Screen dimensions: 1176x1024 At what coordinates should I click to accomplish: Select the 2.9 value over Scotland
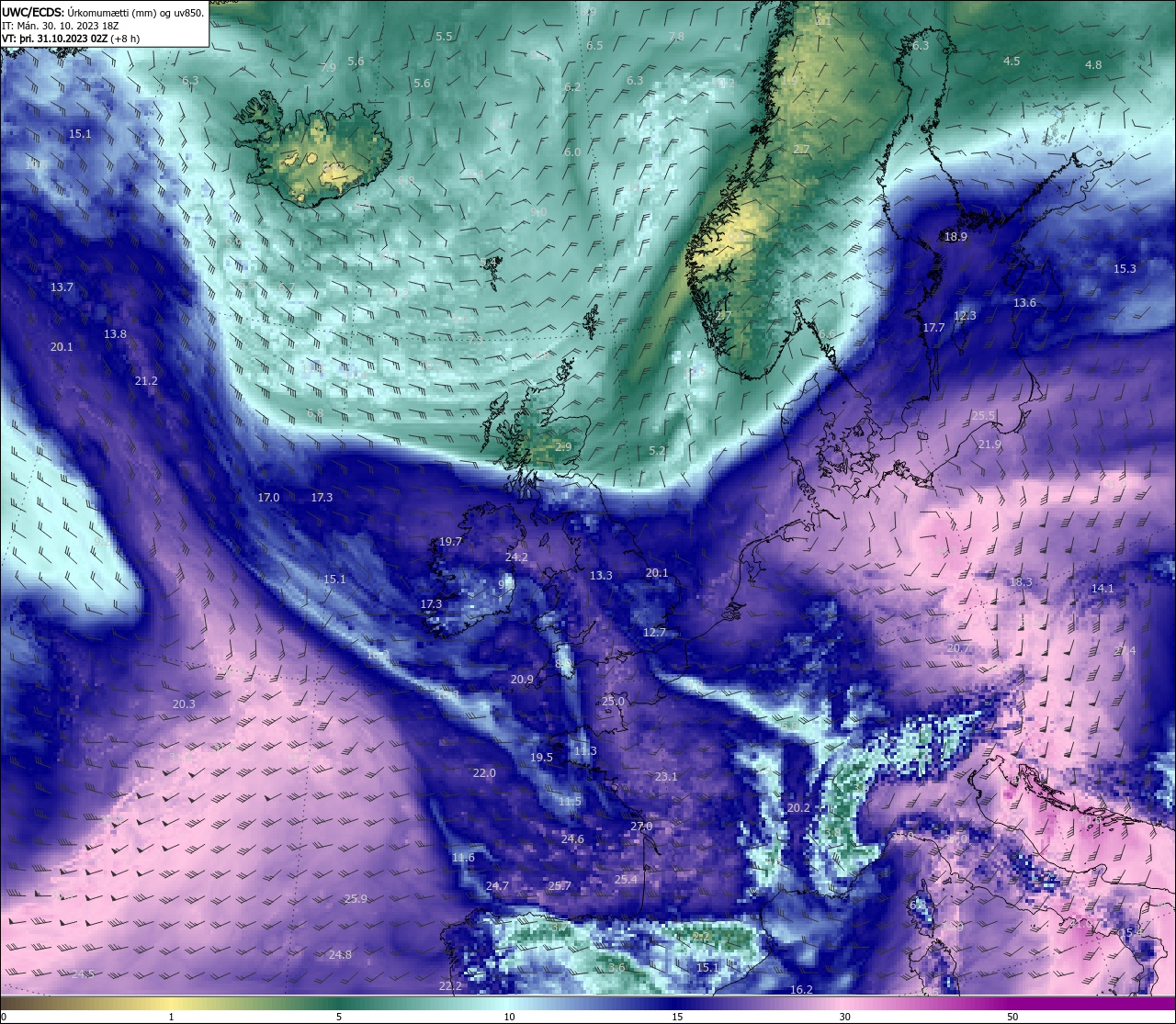click(x=563, y=446)
